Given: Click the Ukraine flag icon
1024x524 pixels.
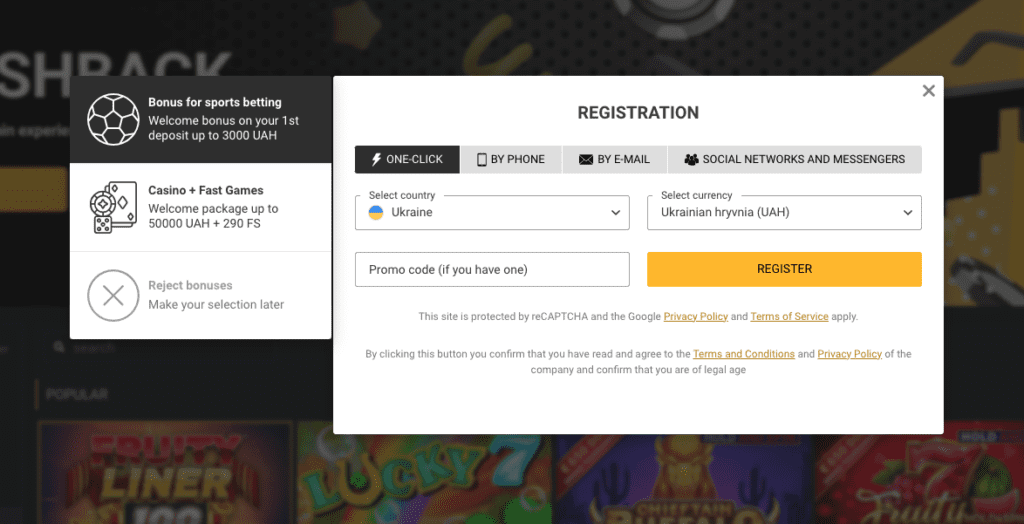Looking at the screenshot, I should click(376, 212).
